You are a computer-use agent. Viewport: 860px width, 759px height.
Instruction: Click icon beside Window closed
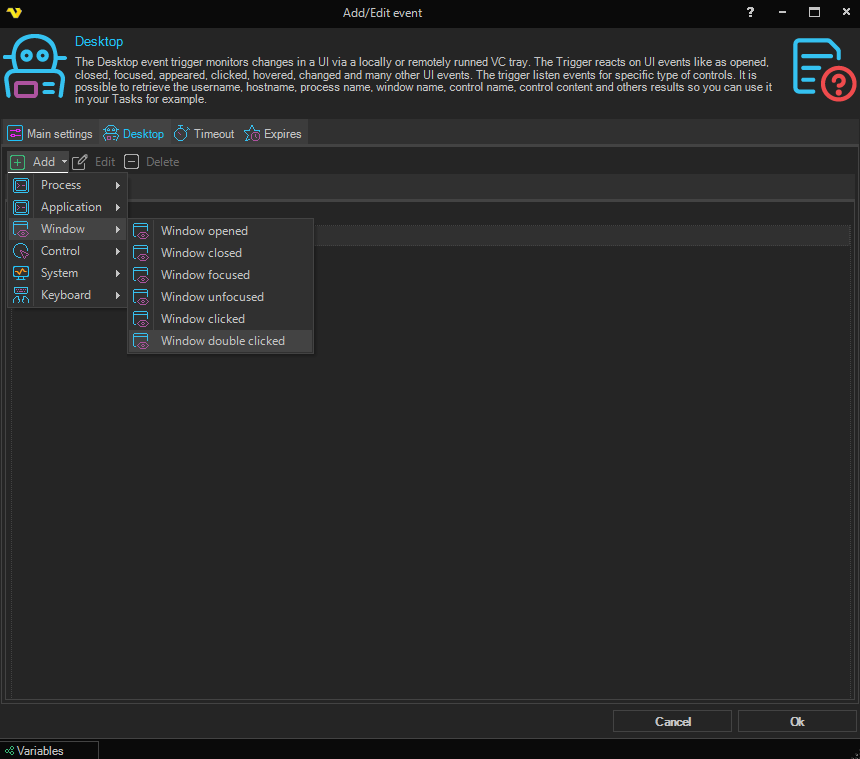141,253
